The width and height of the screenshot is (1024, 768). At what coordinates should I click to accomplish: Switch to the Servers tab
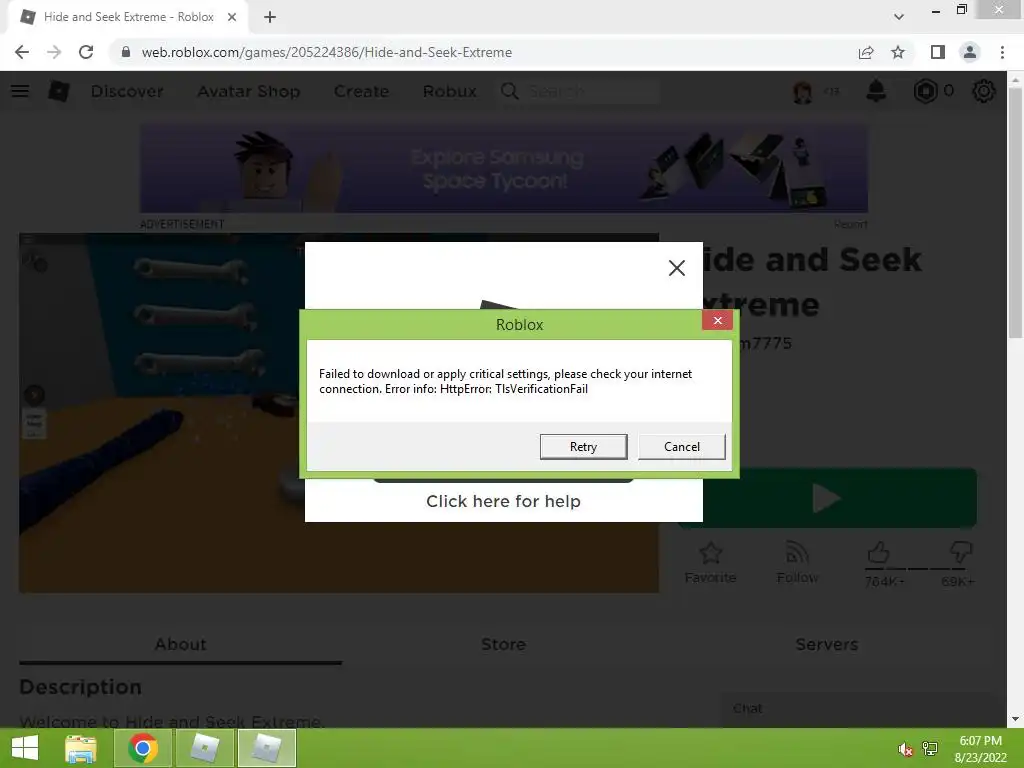click(x=826, y=645)
